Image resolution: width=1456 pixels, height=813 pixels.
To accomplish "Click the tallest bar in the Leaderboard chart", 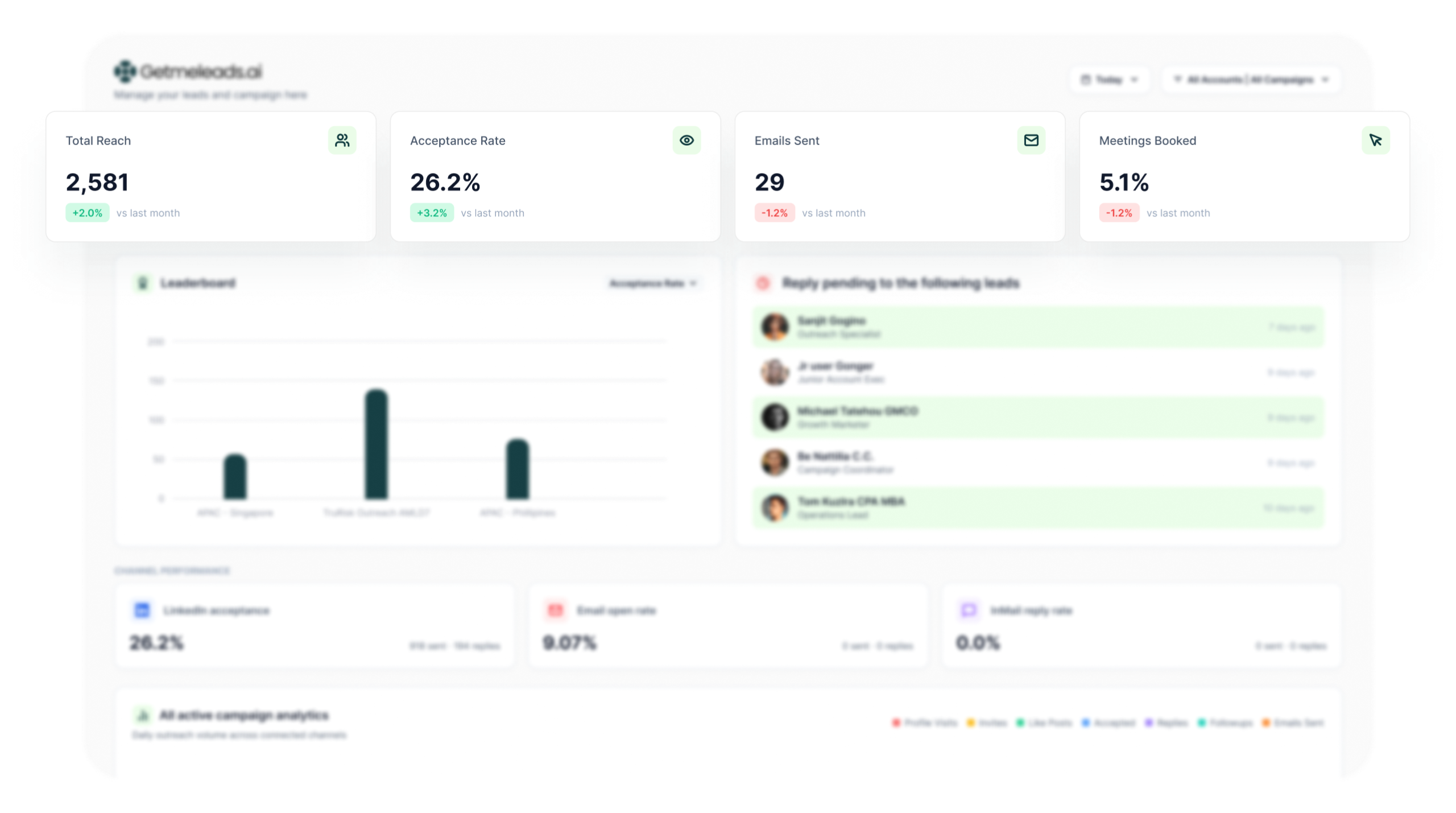I will tap(377, 444).
